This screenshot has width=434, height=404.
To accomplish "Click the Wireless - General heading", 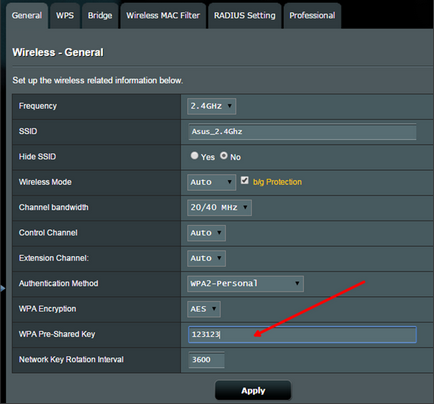I will 58,52.
